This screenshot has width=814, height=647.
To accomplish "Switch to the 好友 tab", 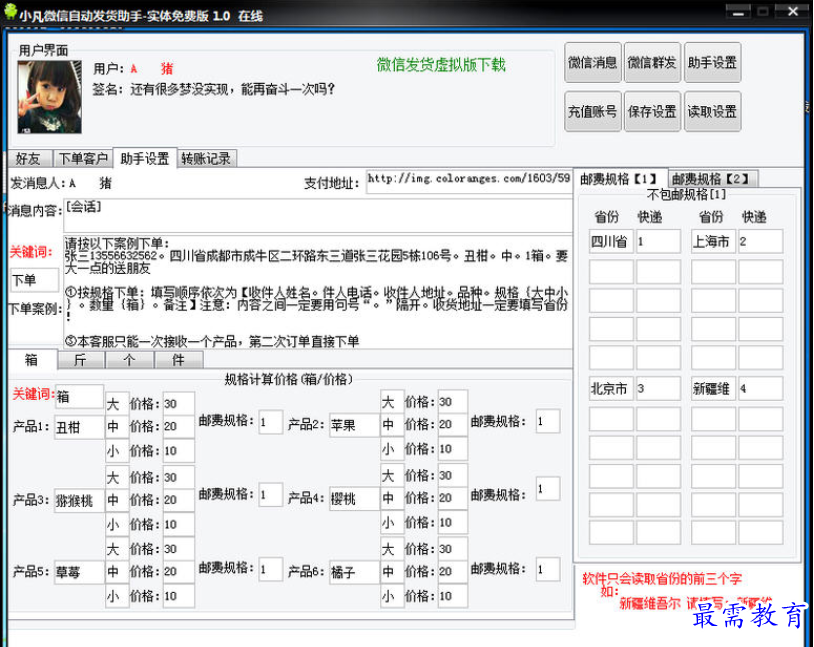I will 29,158.
